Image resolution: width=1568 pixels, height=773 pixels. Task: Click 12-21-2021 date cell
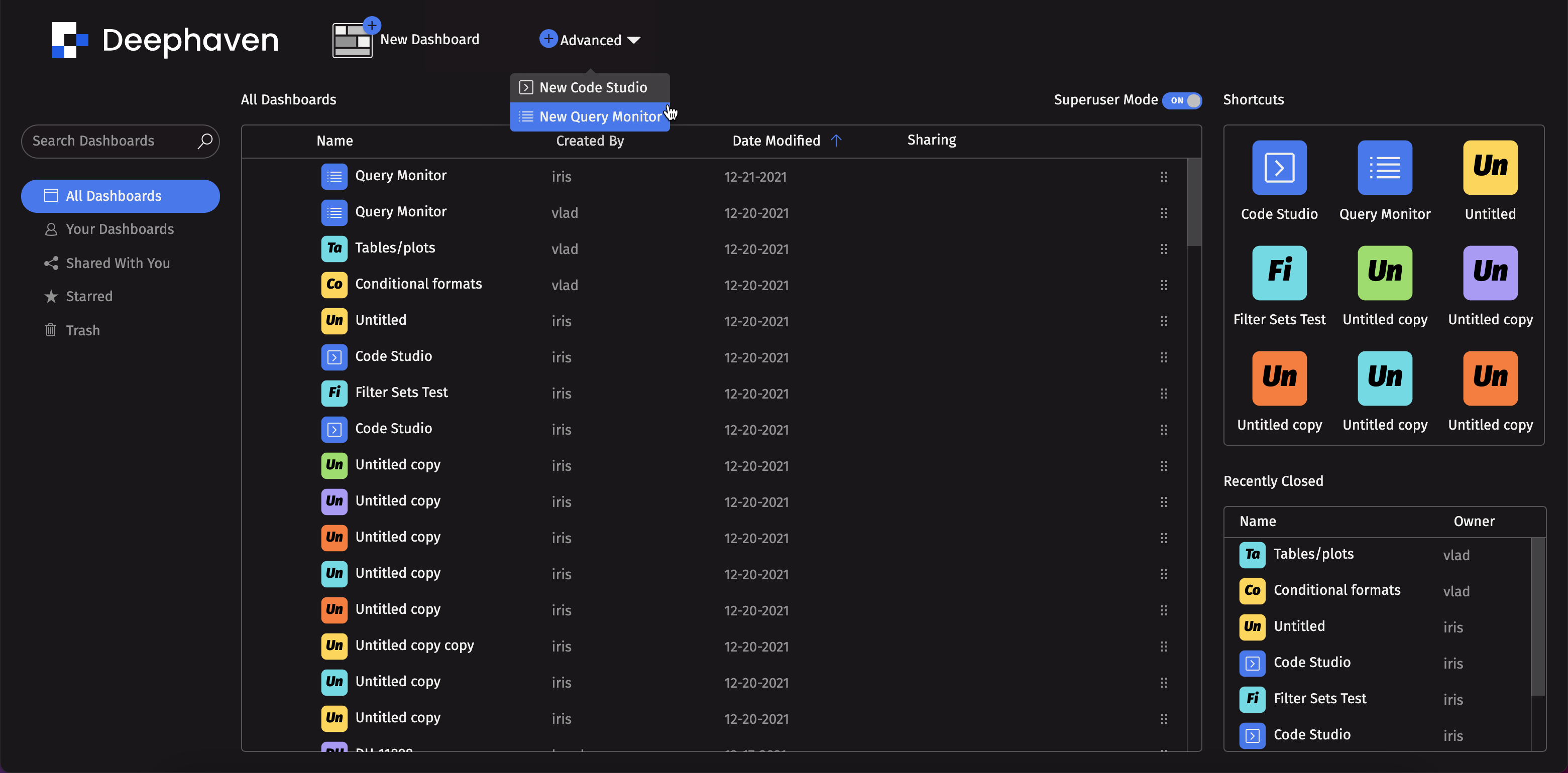pos(755,177)
